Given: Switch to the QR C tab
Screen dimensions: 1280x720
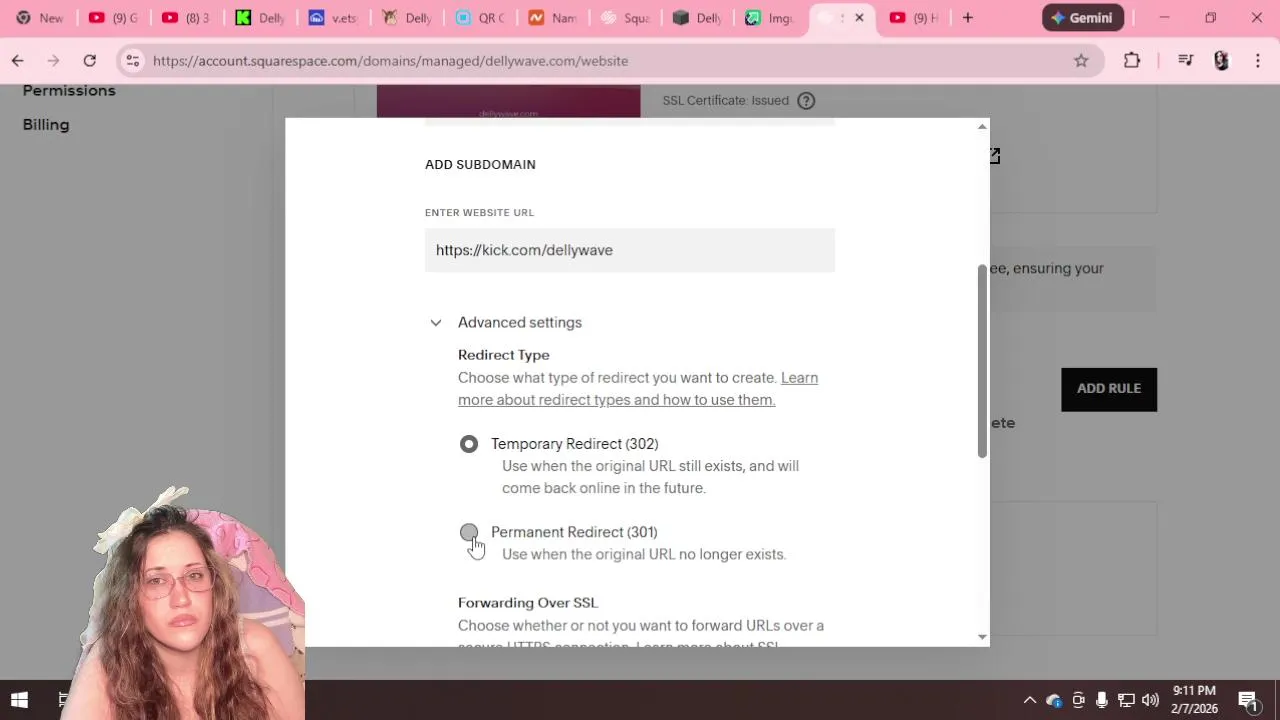Looking at the screenshot, I should [478, 18].
